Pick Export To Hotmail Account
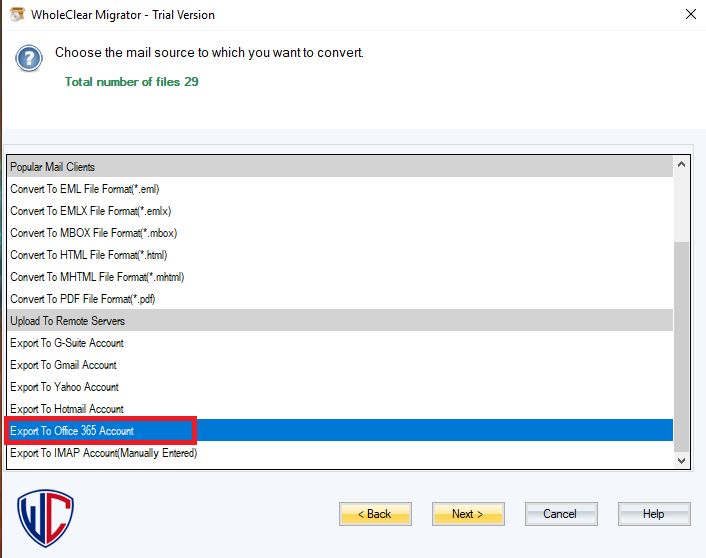This screenshot has width=706, height=558. 67,409
